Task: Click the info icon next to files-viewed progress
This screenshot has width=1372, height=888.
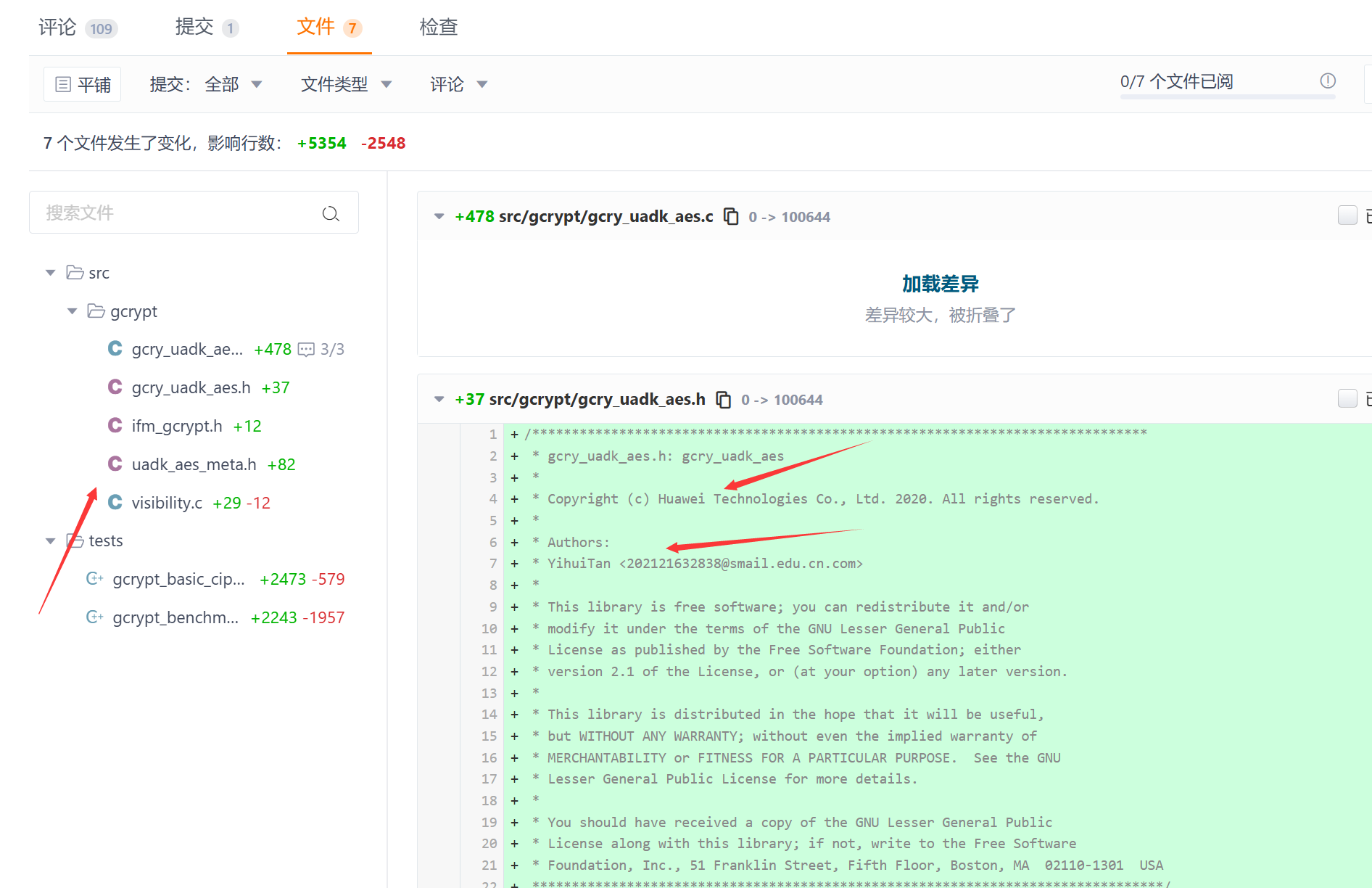Action: coord(1328,81)
